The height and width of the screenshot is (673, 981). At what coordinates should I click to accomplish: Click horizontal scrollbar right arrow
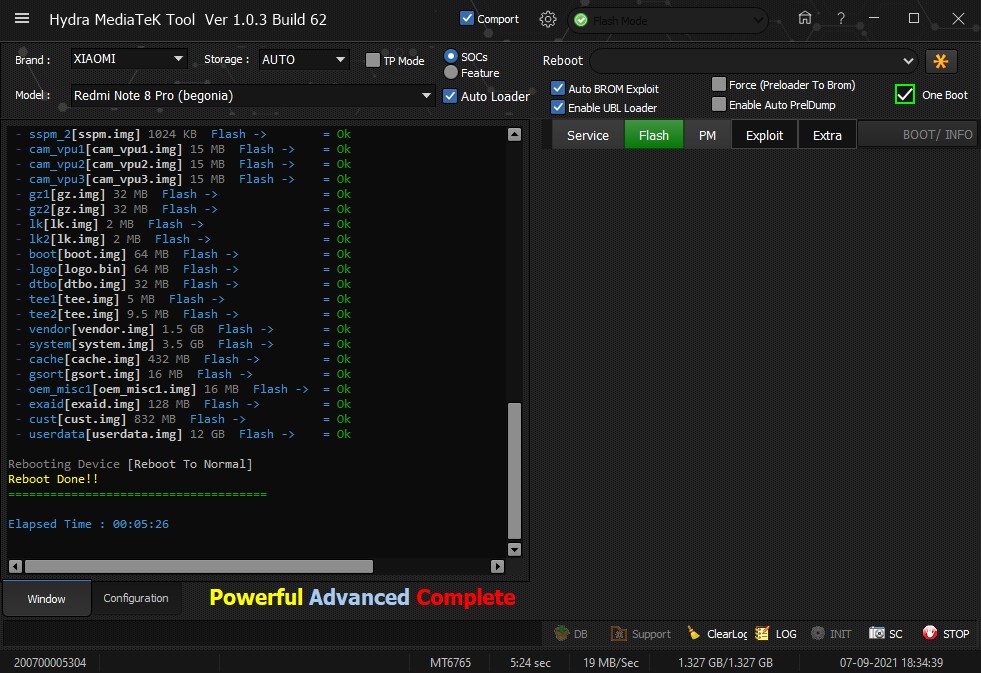point(497,566)
